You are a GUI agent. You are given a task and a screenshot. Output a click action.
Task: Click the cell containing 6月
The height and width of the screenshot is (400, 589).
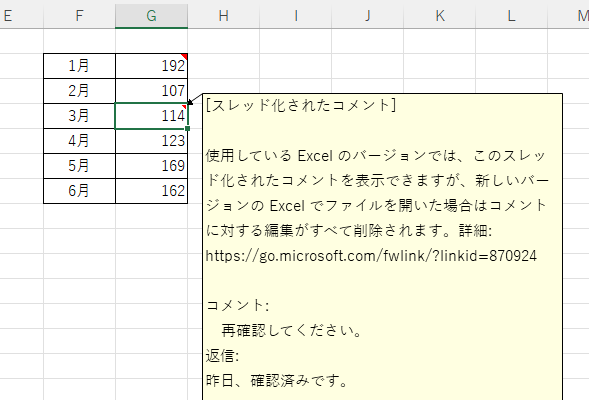(79, 191)
